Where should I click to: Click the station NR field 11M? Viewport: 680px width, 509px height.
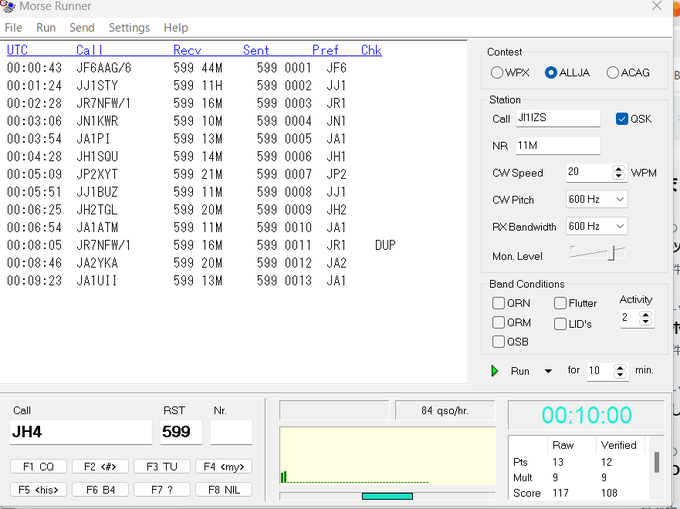click(558, 145)
